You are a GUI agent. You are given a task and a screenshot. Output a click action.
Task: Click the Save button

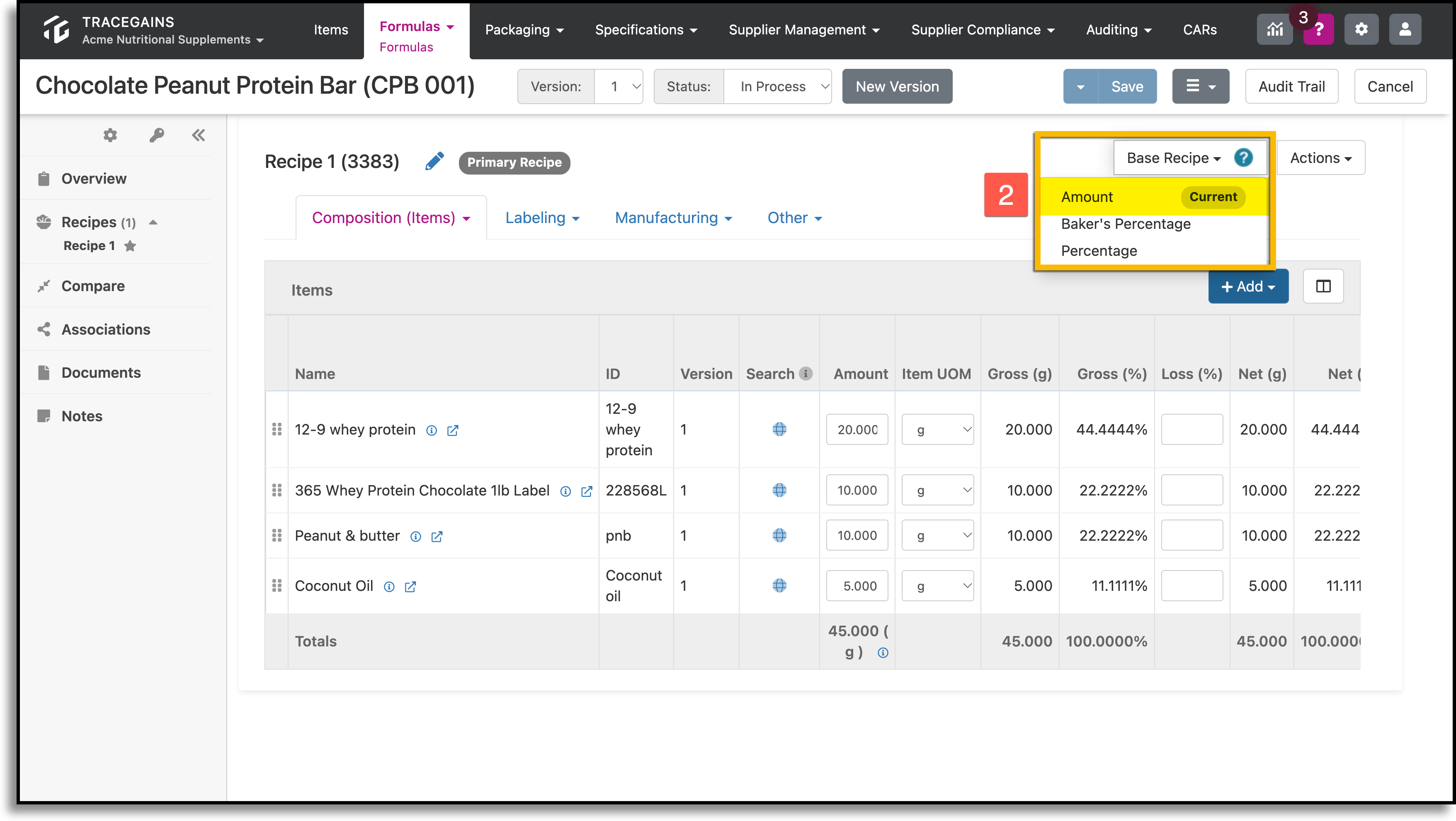tap(1127, 87)
